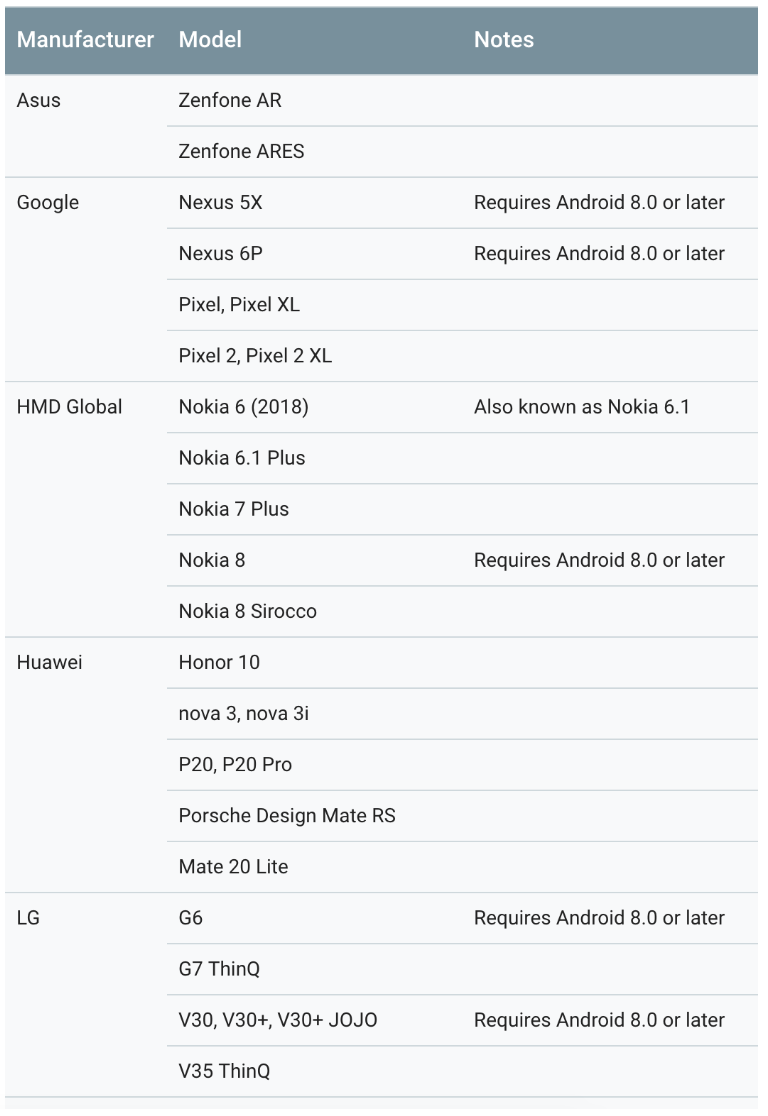Click the Nexus 6P Android requirement note

tap(599, 254)
